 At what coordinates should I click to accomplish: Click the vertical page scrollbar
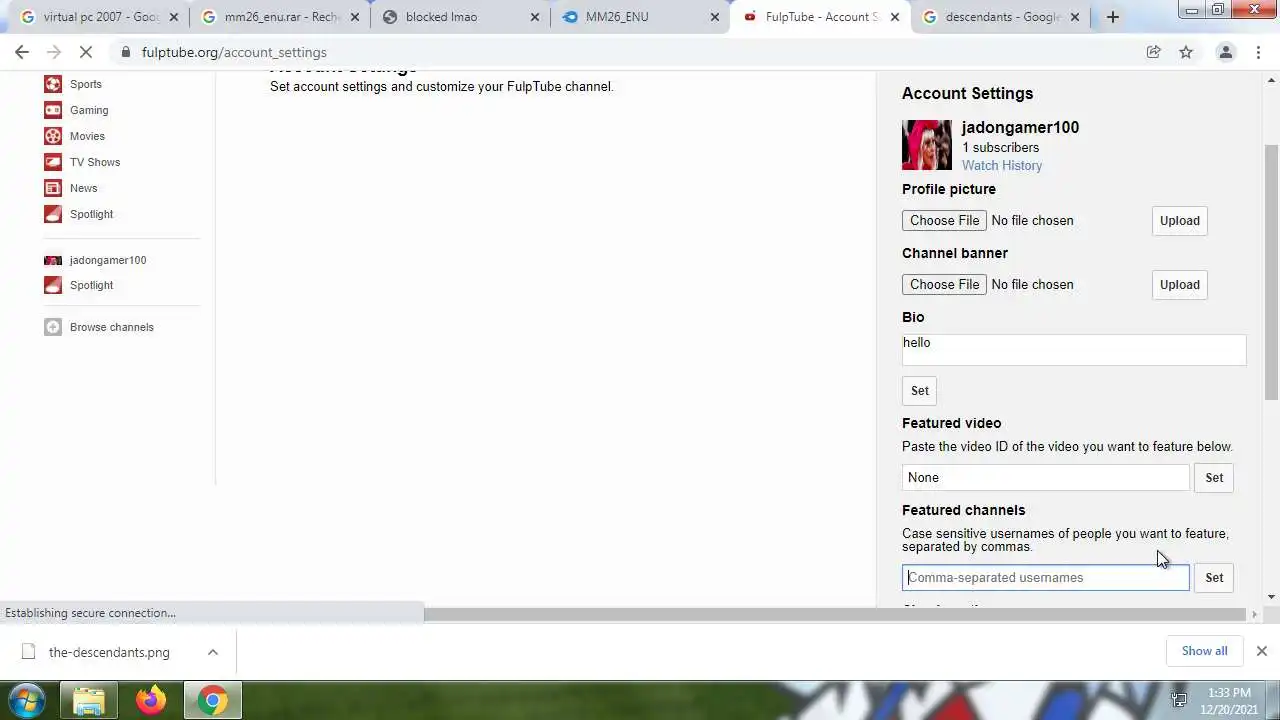1271,272
